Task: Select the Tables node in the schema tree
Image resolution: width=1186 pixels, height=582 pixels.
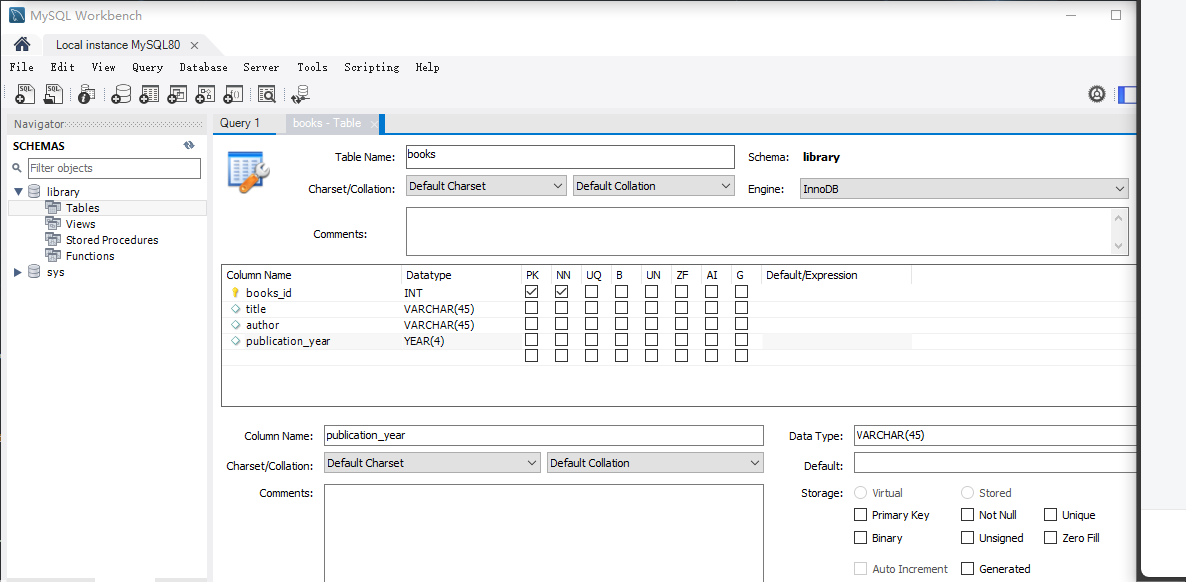Action: coord(82,207)
